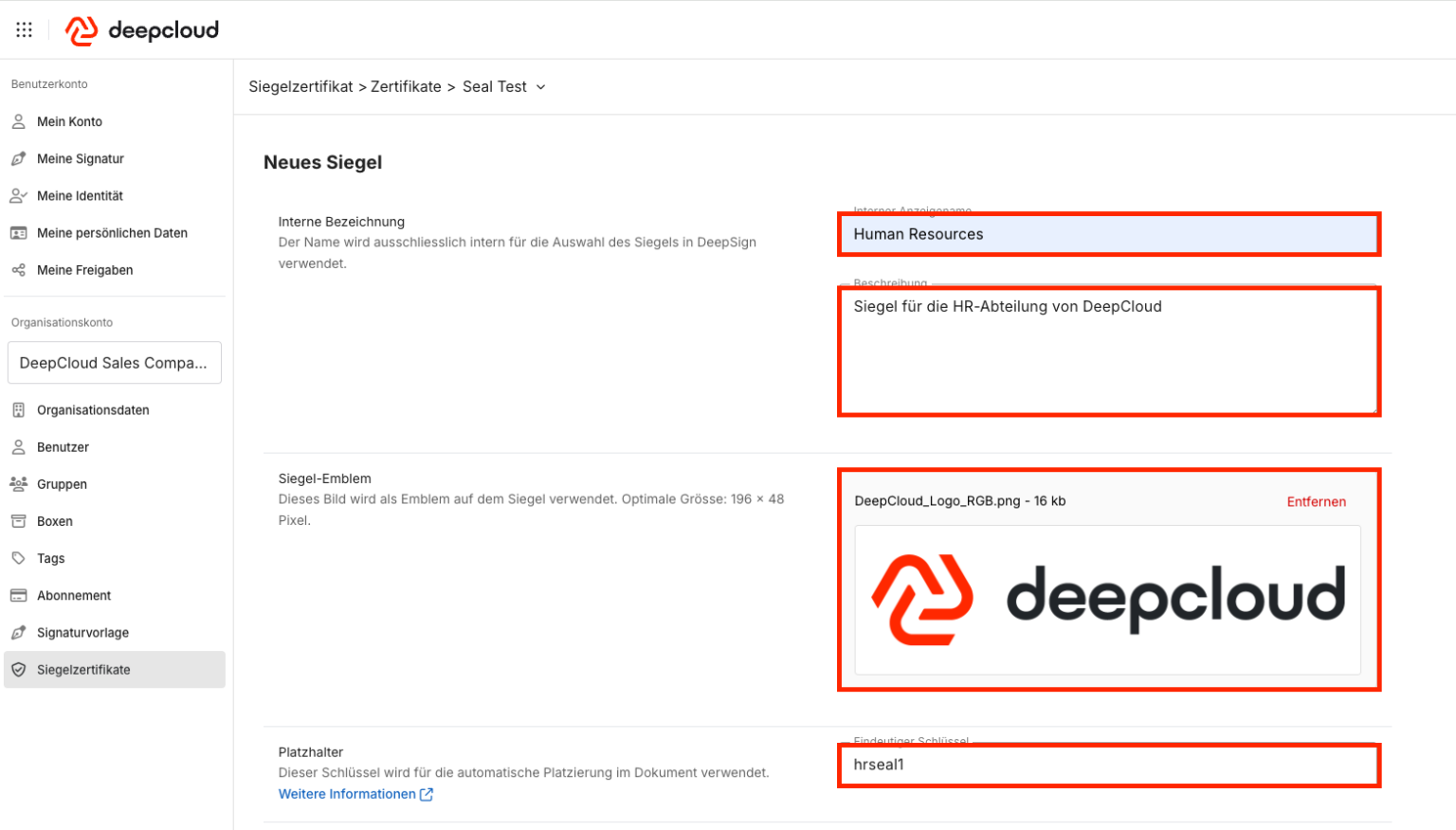1456x830 pixels.
Task: Select the Boxen icon in the sidebar
Action: click(18, 520)
